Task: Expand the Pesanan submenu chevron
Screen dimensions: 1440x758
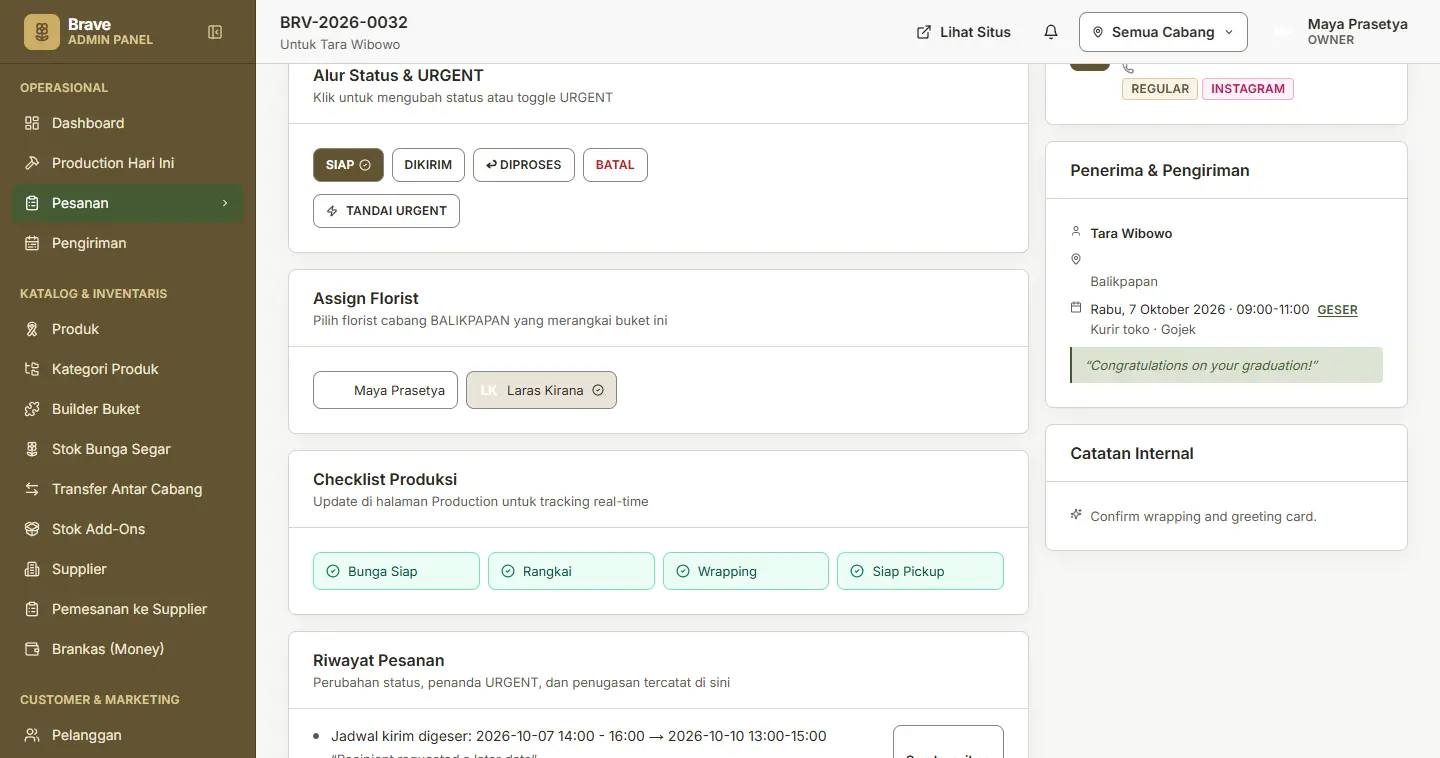Action: tap(225, 203)
